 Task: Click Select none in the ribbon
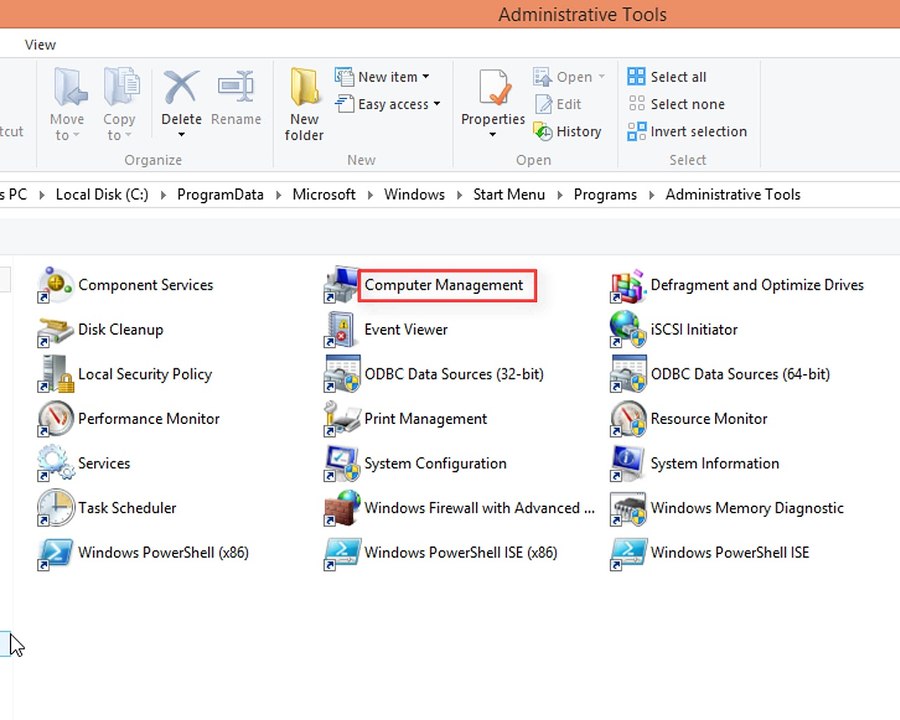676,104
